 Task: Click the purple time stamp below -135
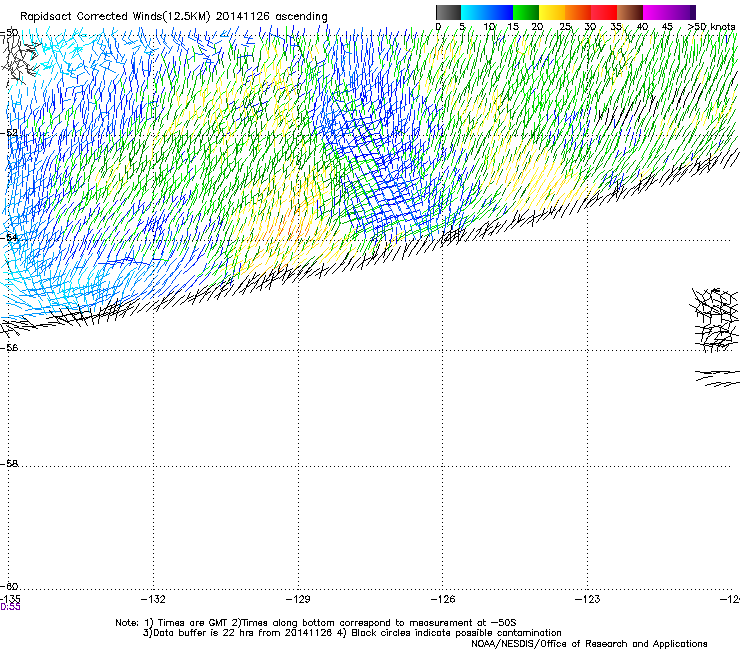point(10,607)
